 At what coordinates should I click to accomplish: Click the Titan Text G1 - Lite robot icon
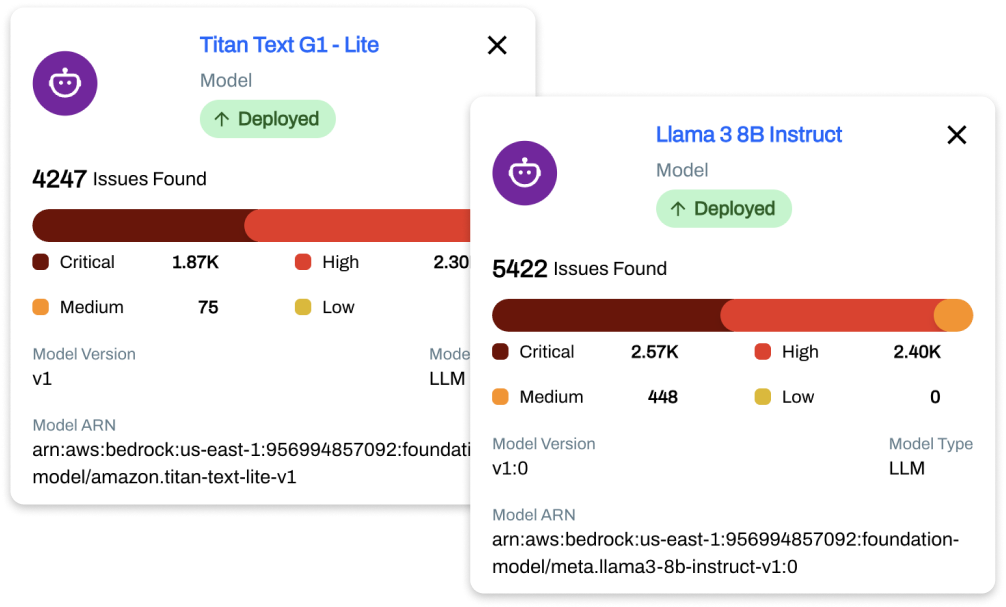point(65,83)
